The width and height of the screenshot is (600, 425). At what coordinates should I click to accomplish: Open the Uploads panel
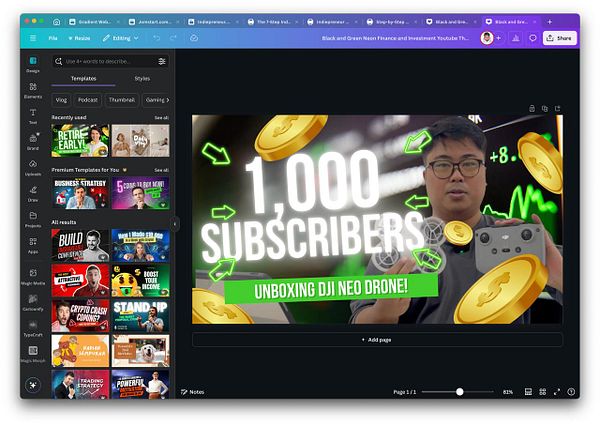pos(33,168)
